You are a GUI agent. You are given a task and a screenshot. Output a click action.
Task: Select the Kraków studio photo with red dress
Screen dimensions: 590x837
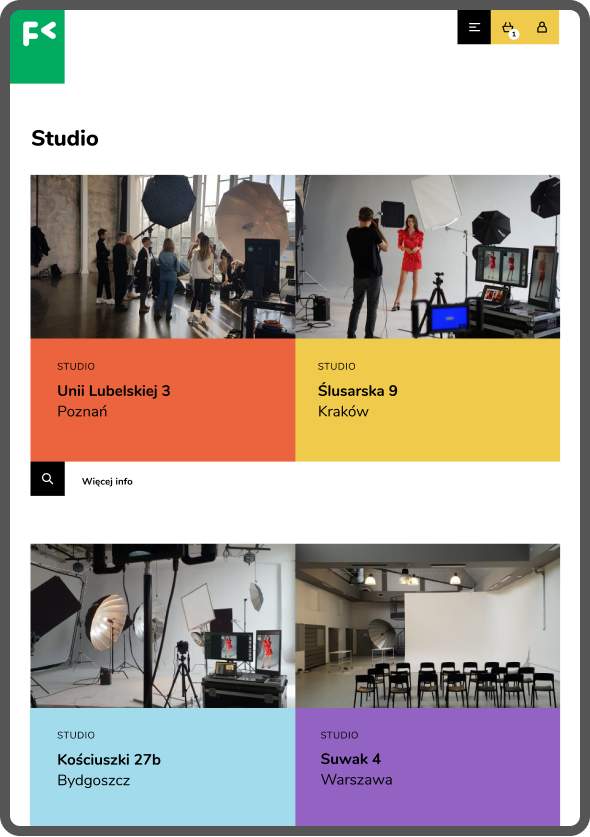coord(428,257)
